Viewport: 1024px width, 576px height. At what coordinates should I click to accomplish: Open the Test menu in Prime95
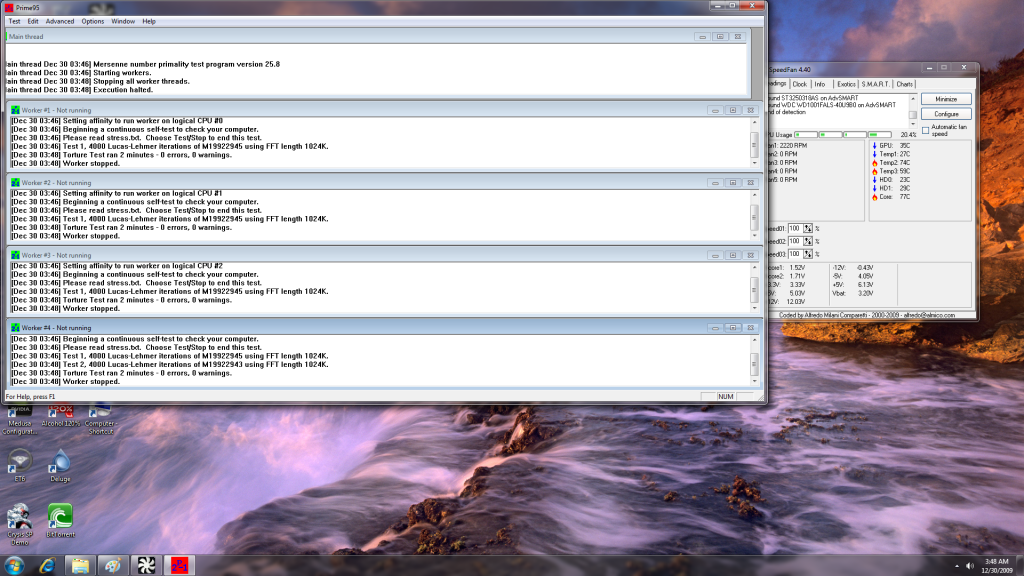point(14,21)
